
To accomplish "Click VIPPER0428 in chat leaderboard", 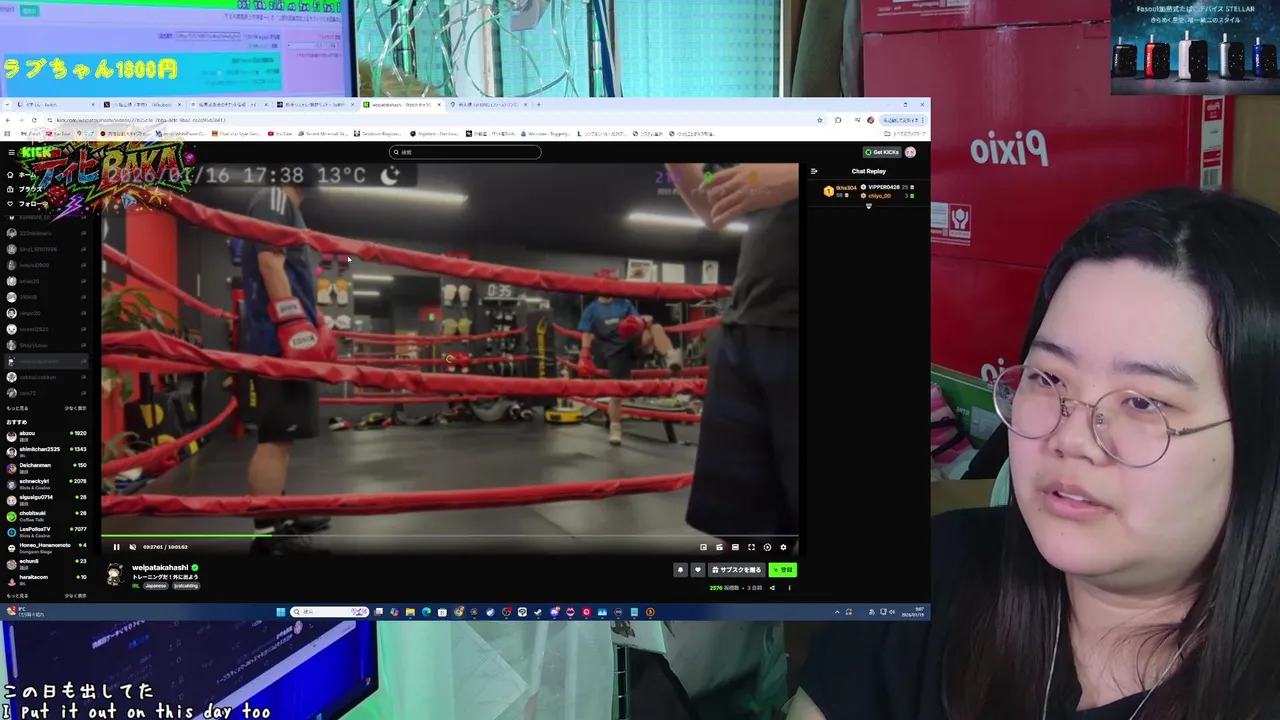I will pyautogui.click(x=885, y=187).
